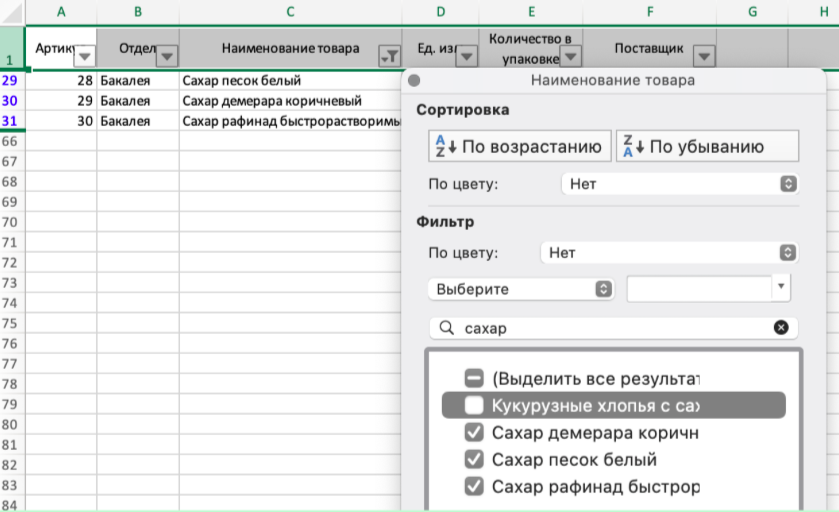
Task: Open the Артикул column filter dropdown
Action: pyautogui.click(x=85, y=56)
